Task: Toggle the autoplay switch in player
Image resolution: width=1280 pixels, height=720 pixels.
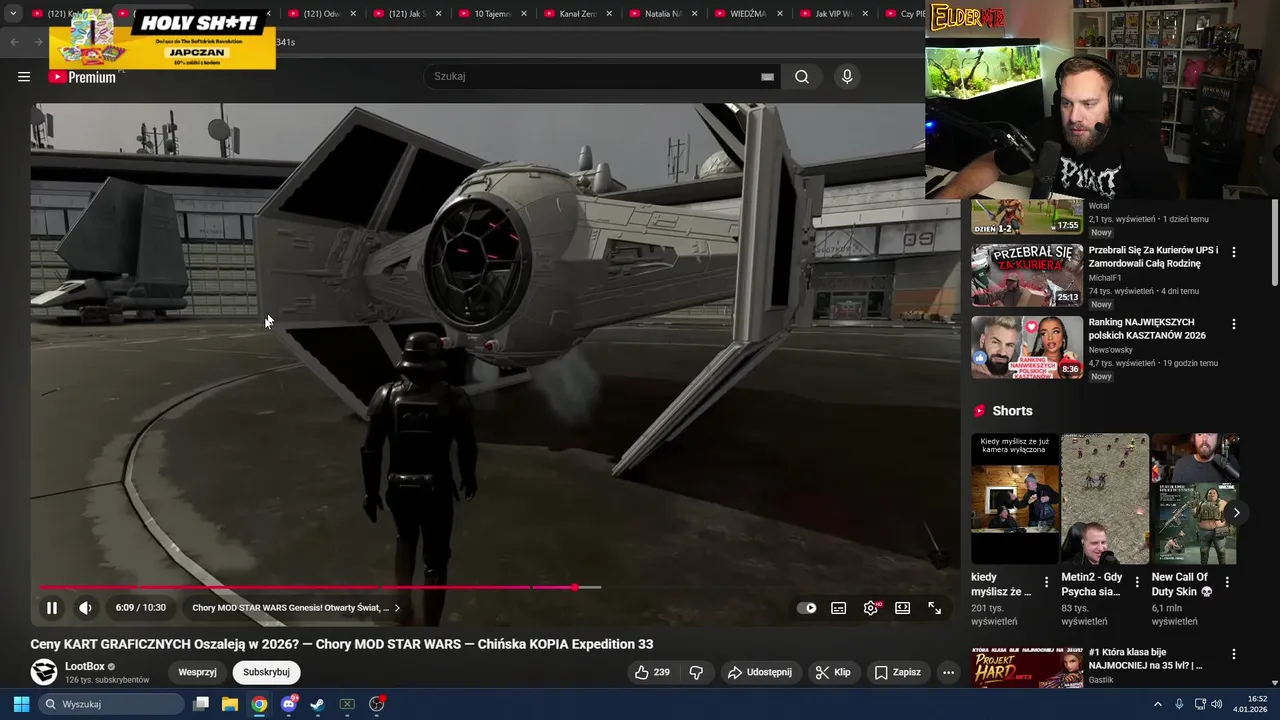Action: (x=806, y=608)
